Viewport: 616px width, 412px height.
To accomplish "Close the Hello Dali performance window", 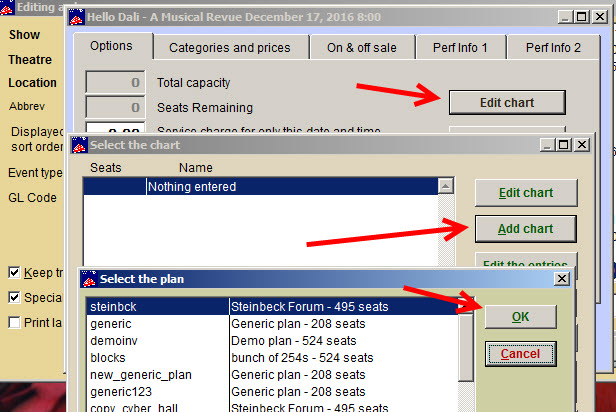I will (x=600, y=17).
